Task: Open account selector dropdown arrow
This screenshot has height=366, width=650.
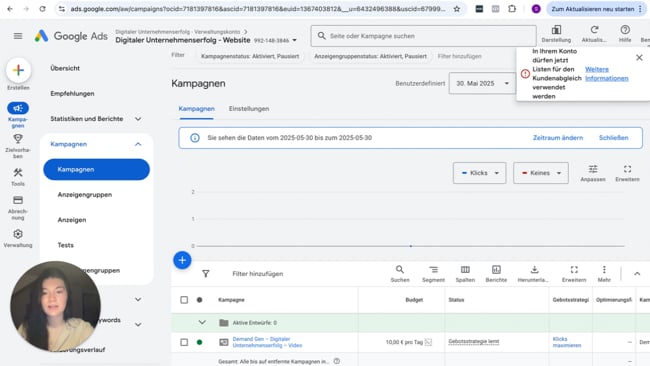Action: (x=294, y=40)
